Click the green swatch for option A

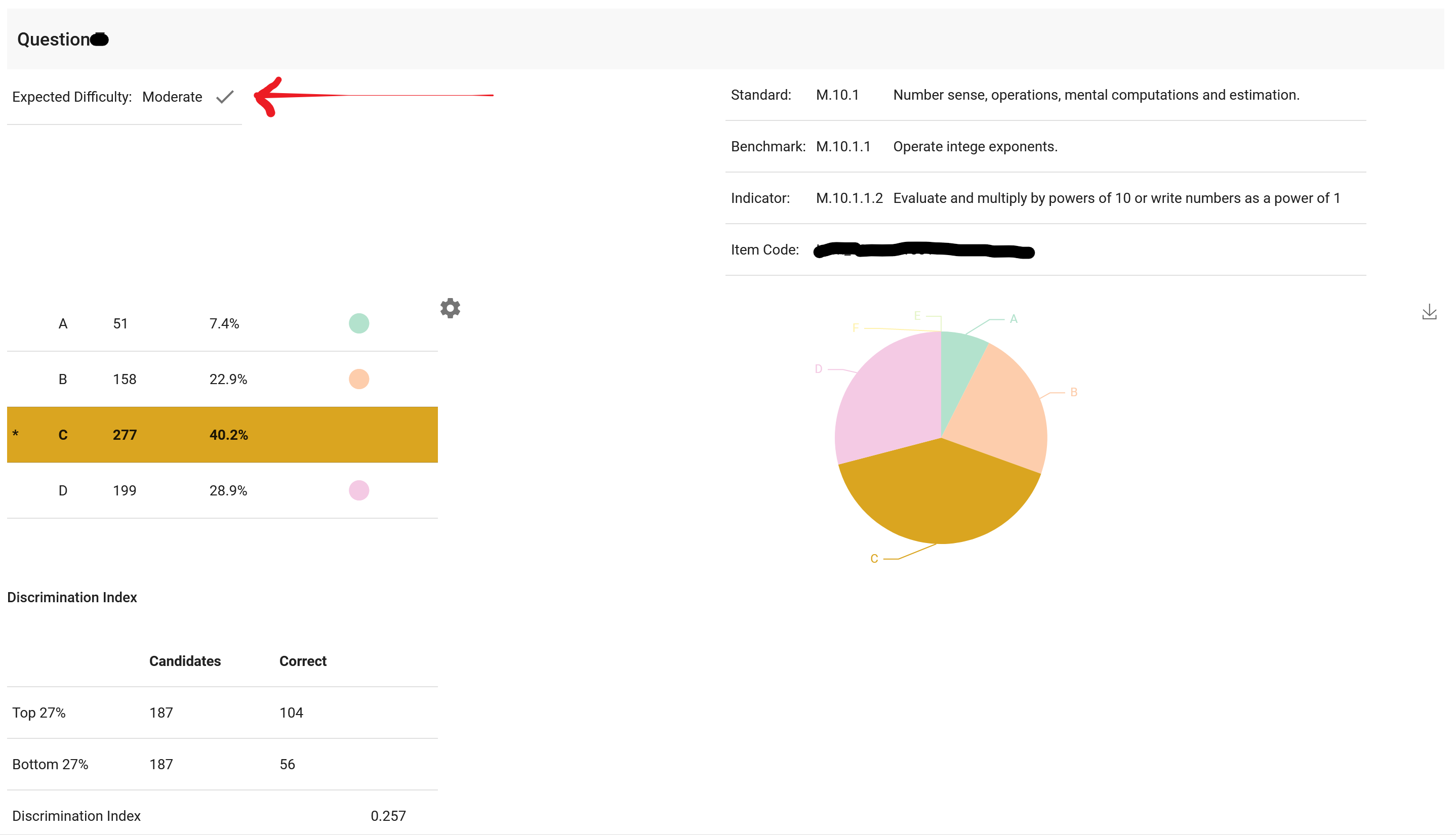(358, 323)
